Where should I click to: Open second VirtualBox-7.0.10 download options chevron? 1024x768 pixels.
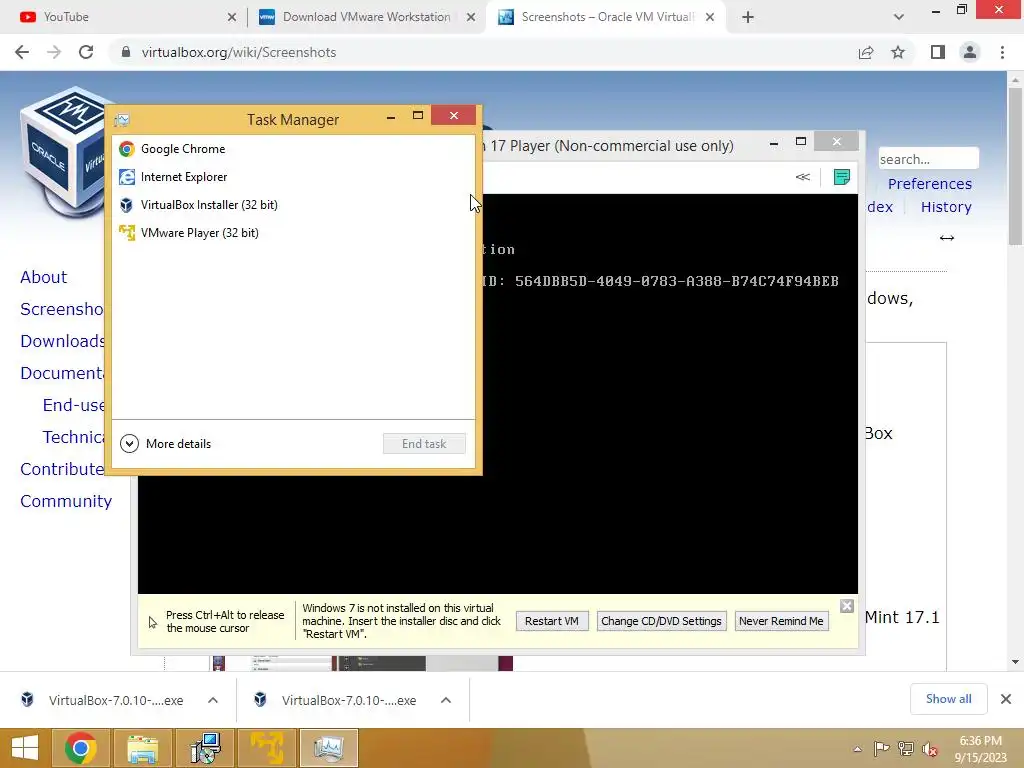point(446,700)
